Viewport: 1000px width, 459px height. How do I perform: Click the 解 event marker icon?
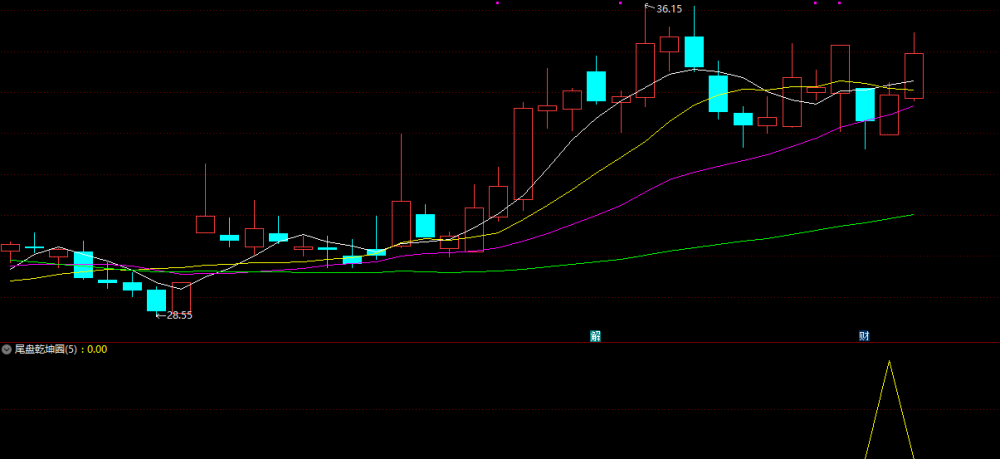click(596, 337)
